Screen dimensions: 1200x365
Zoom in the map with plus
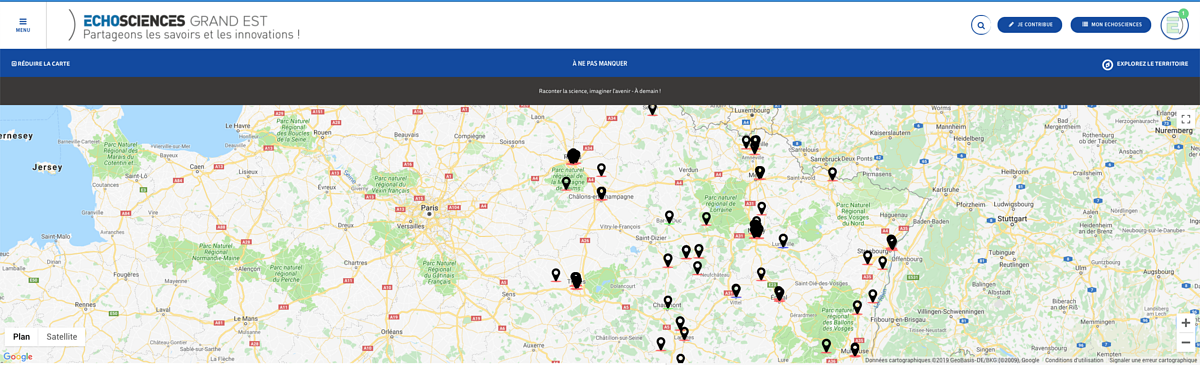[x=1186, y=323]
